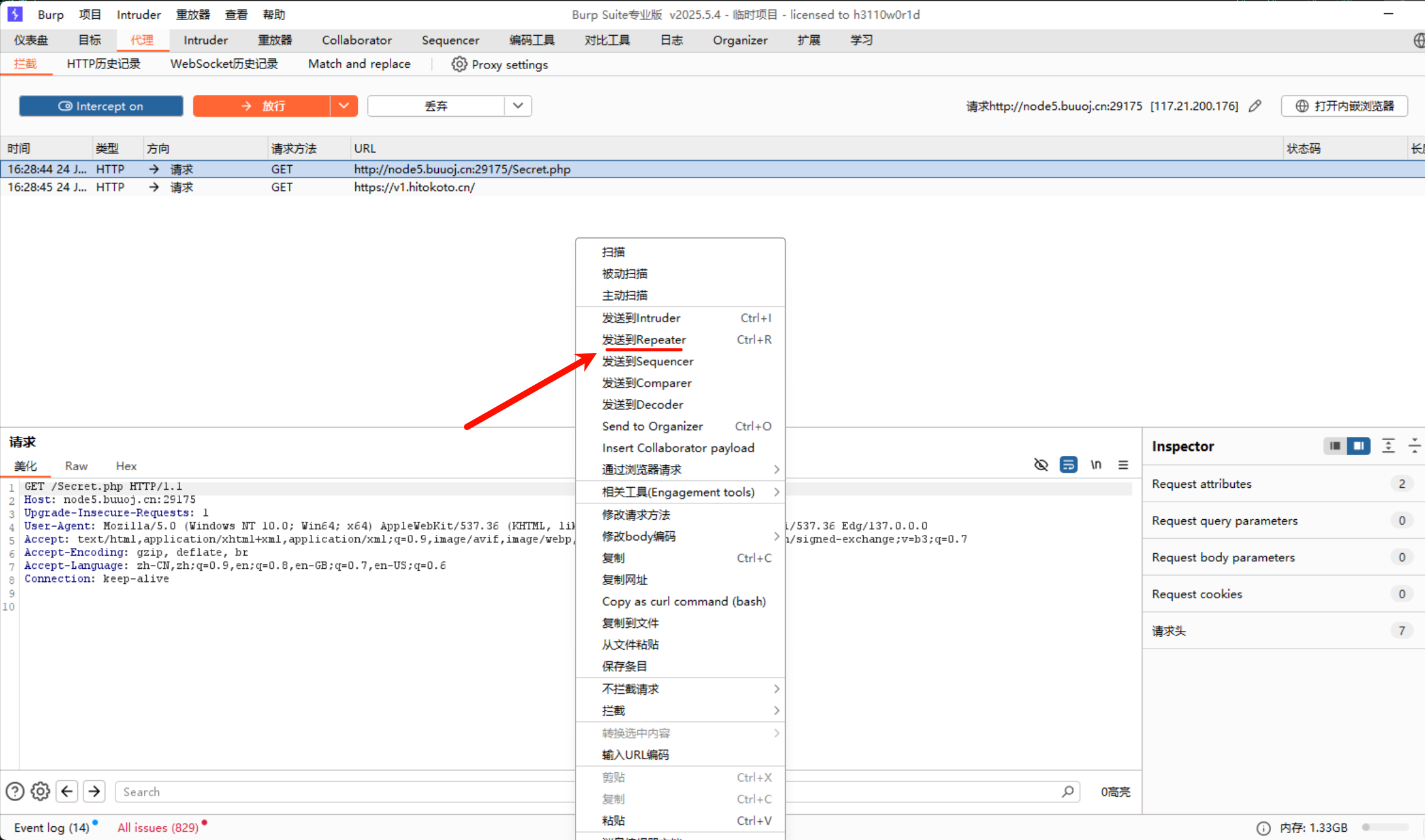Screen dimensions: 1425x840
Task: Select 发送到Repeater in context menu
Action: coord(643,340)
